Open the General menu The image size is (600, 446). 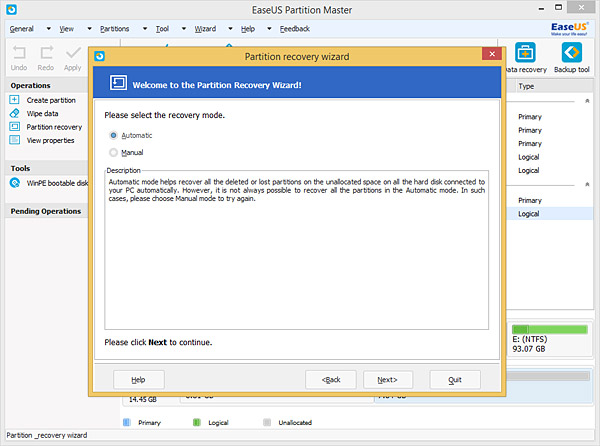point(22,29)
